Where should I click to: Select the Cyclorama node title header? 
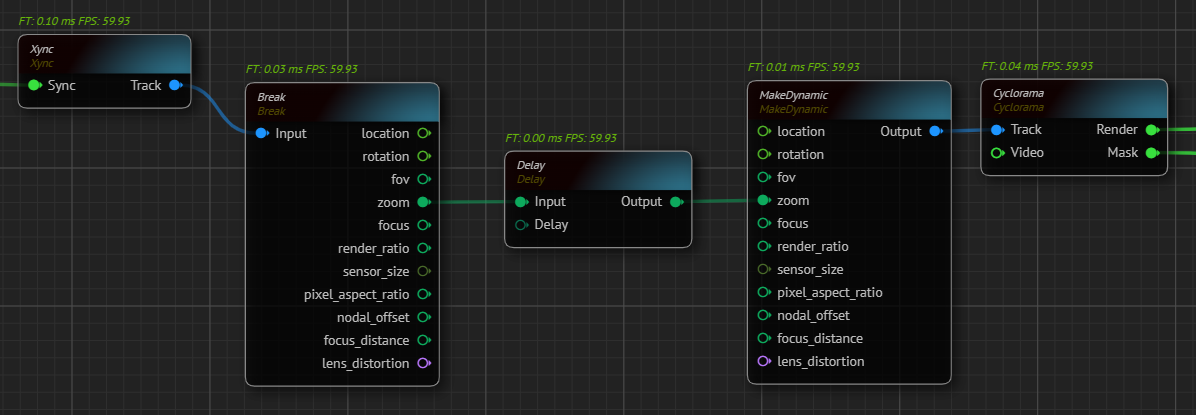[1074, 99]
